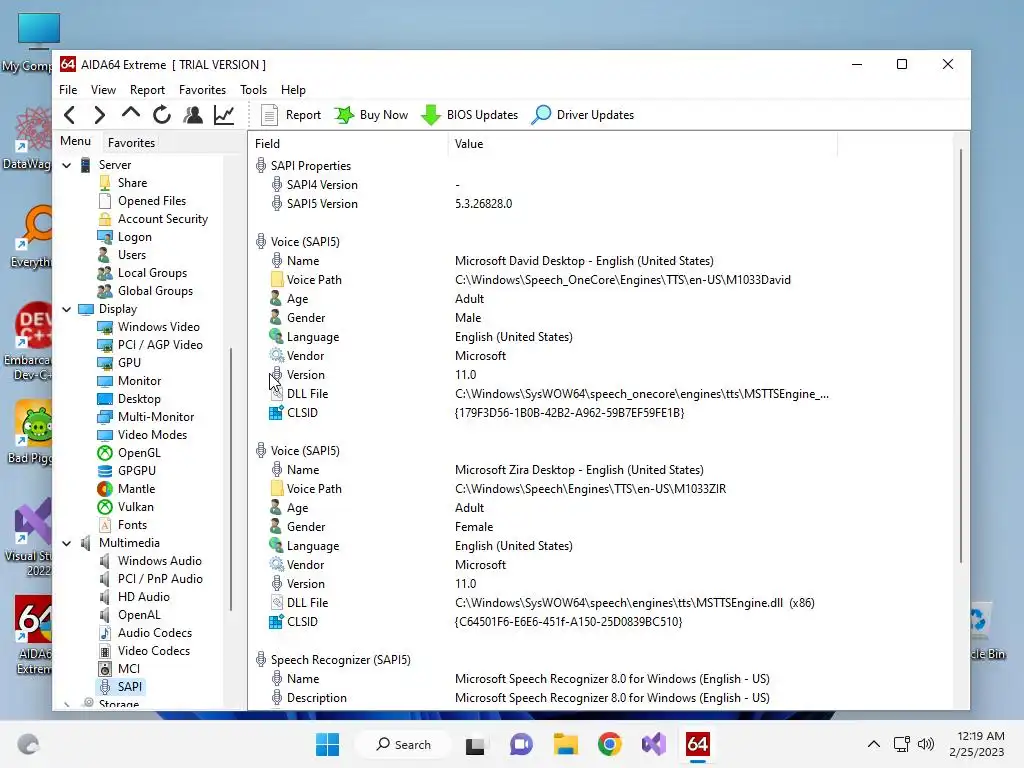
Task: Select the GPU tree item
Action: tap(129, 362)
